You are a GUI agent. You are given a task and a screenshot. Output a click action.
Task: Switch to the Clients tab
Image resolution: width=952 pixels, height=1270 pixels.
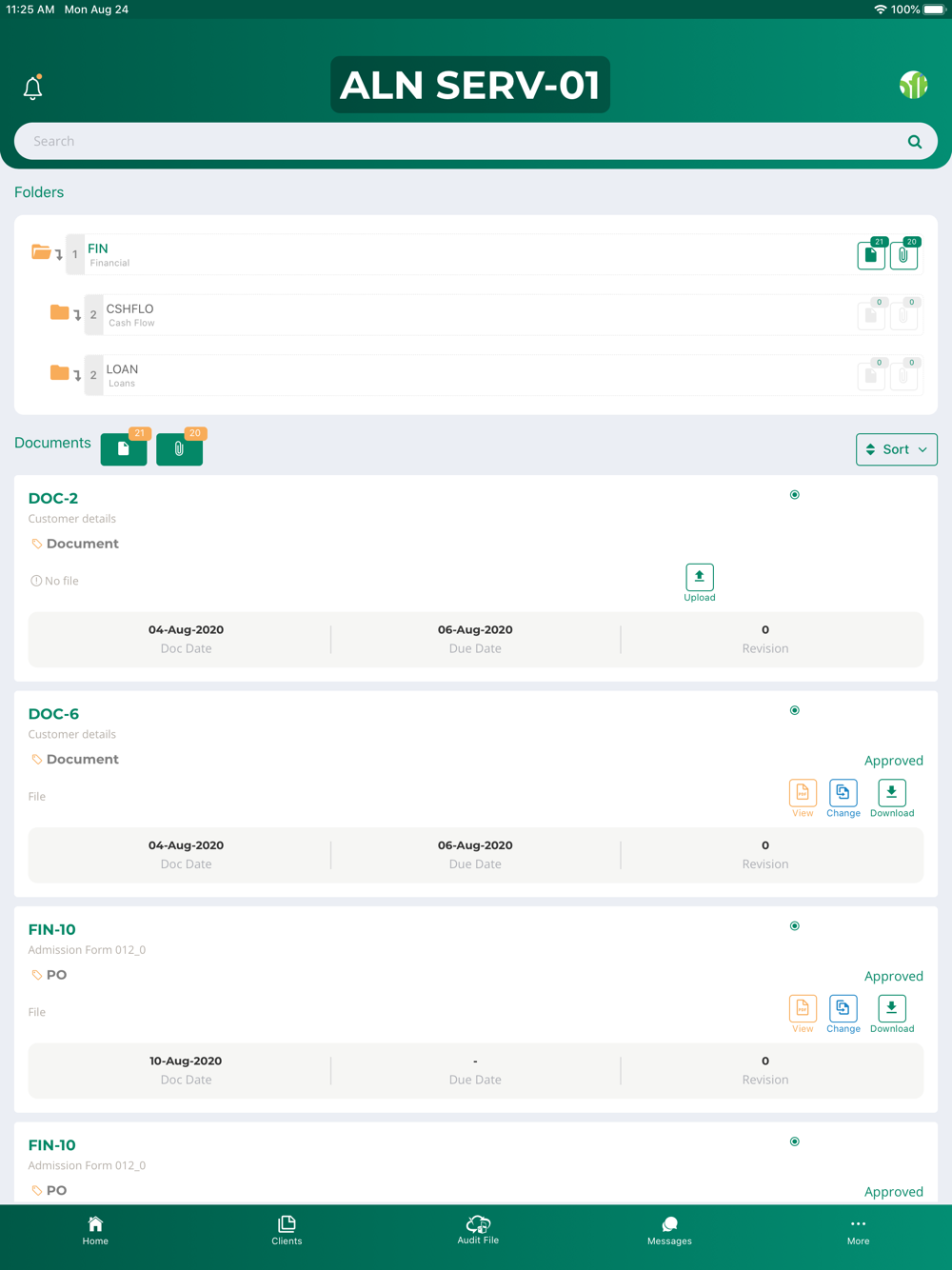pos(287,1231)
